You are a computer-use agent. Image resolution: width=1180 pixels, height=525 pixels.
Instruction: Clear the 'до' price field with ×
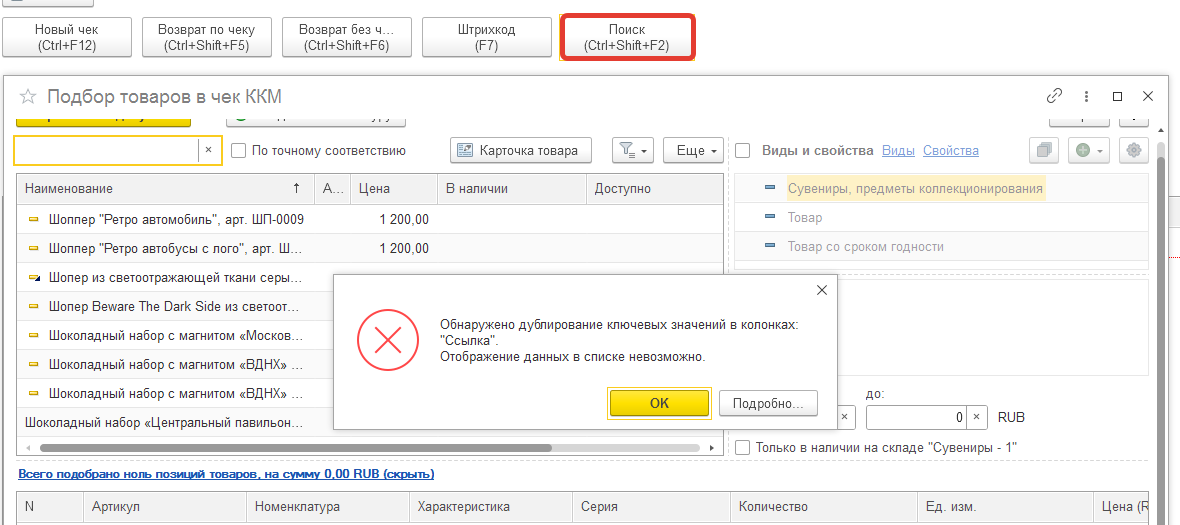tap(976, 417)
